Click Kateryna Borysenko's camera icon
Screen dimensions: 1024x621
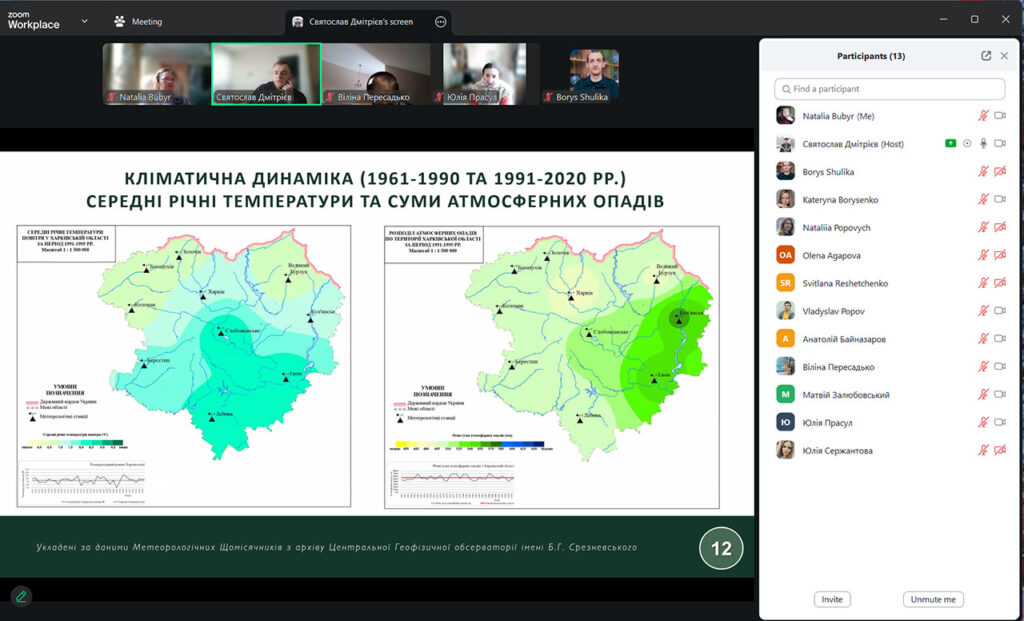pos(1000,200)
